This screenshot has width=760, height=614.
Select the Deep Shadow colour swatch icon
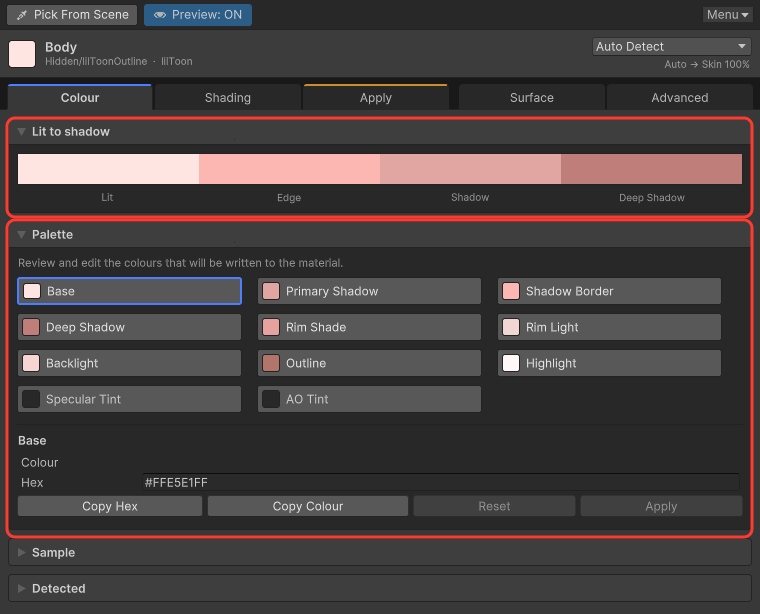(x=31, y=327)
